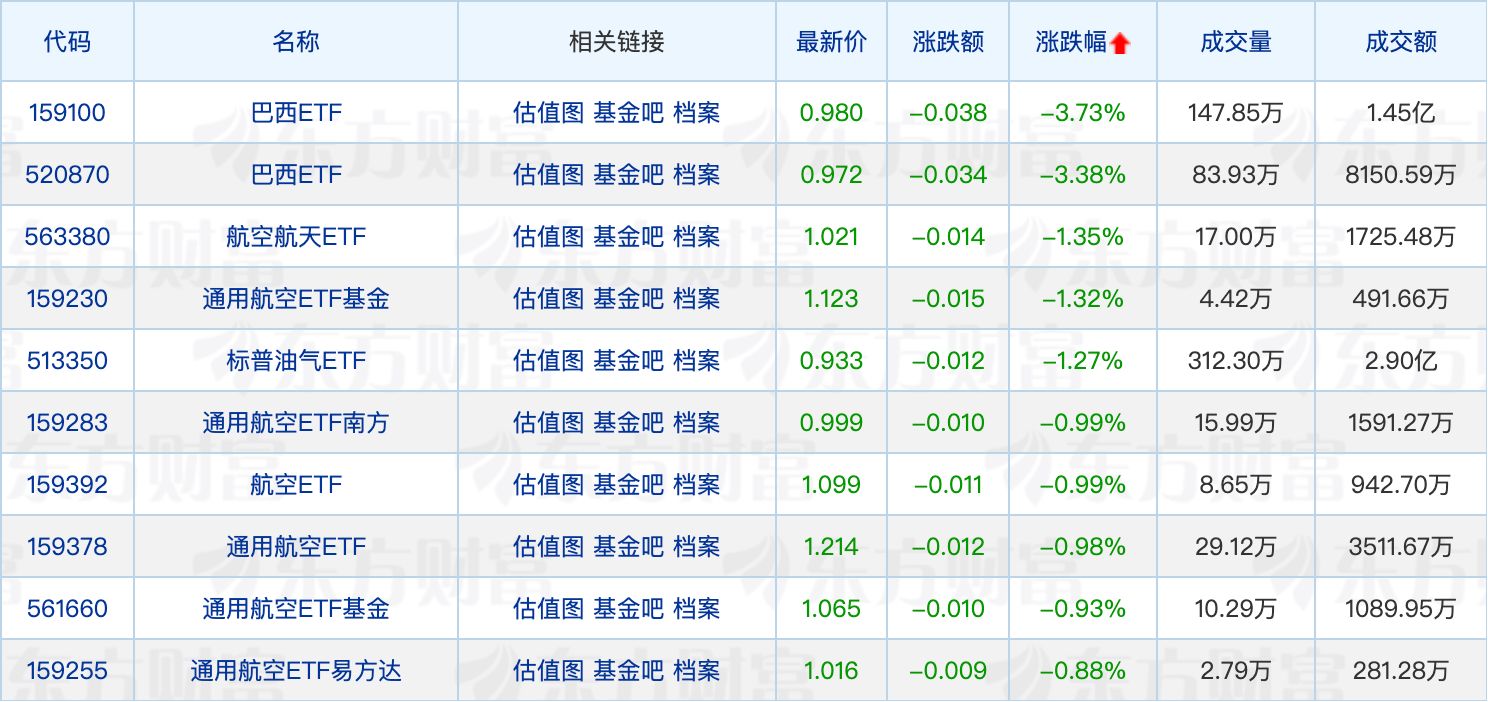Open fund code 159255 link

point(67,671)
